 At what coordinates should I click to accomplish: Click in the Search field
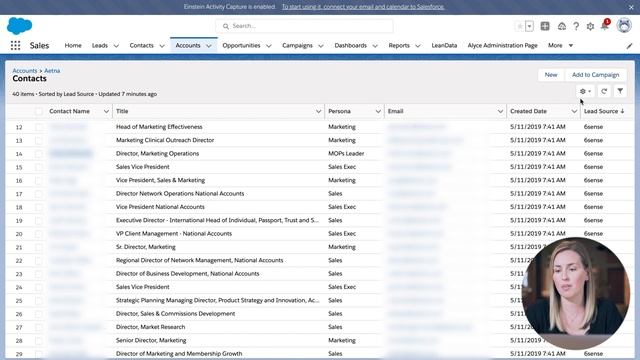[304, 26]
